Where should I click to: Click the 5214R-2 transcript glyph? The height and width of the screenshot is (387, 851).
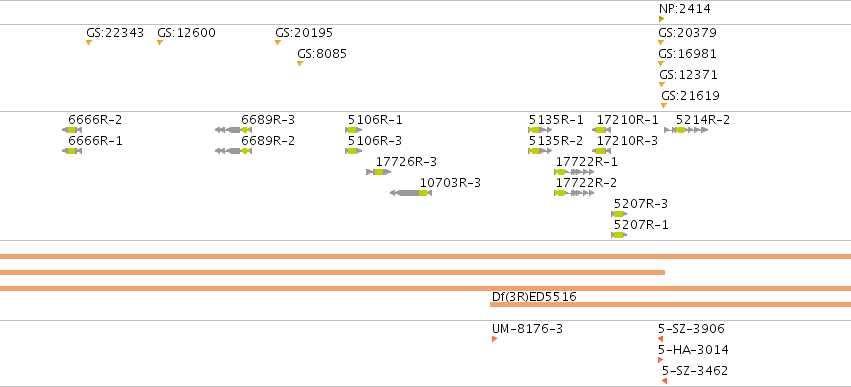687,130
